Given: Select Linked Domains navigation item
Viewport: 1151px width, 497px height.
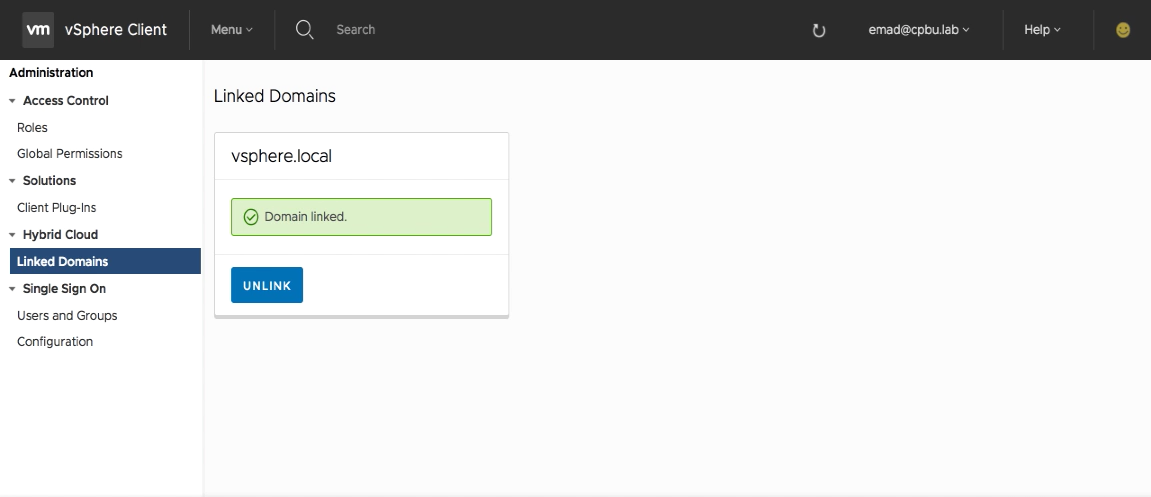Looking at the screenshot, I should [x=63, y=262].
